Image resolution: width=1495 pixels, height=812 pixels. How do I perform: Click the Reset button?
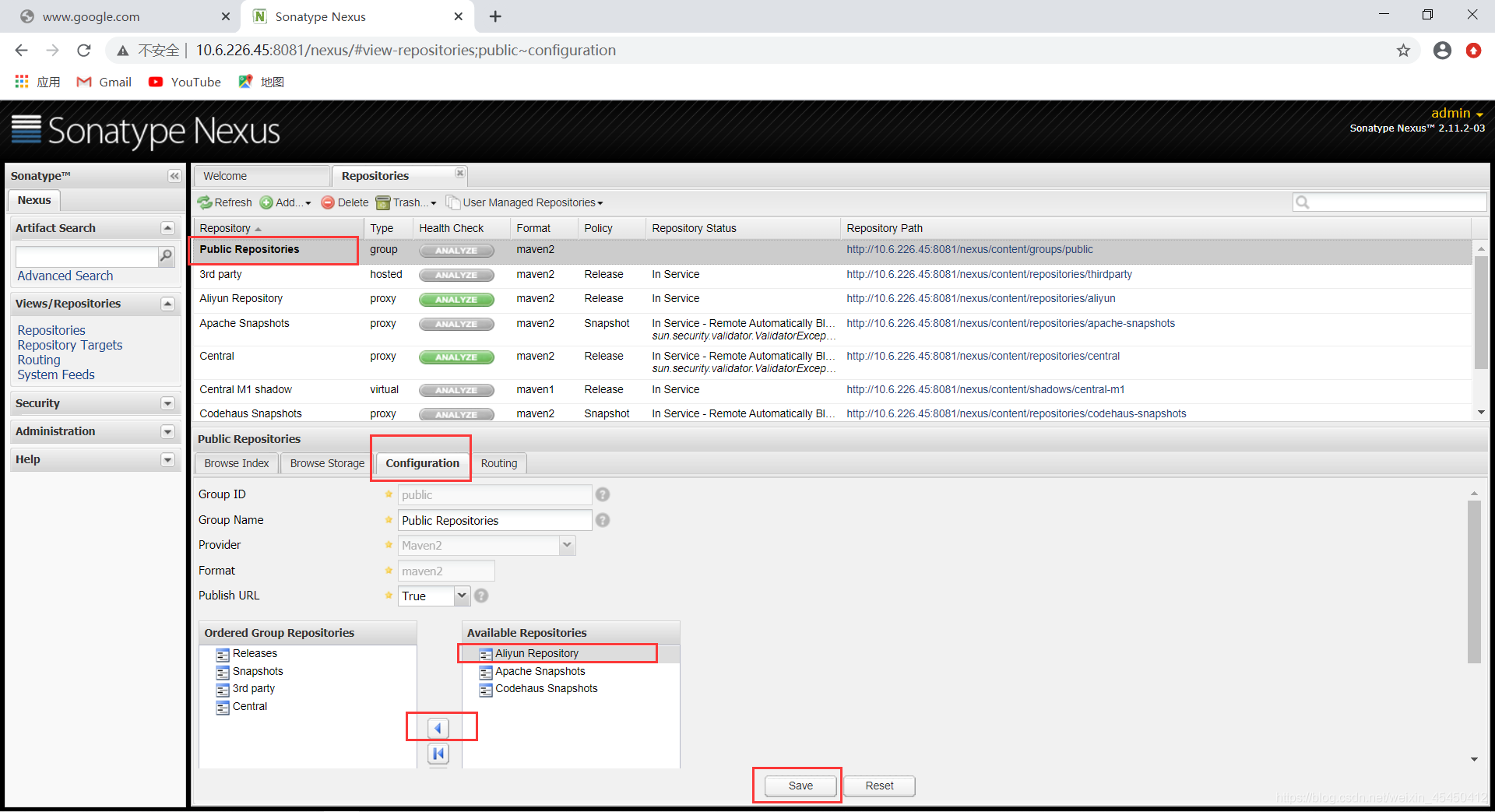(879, 786)
